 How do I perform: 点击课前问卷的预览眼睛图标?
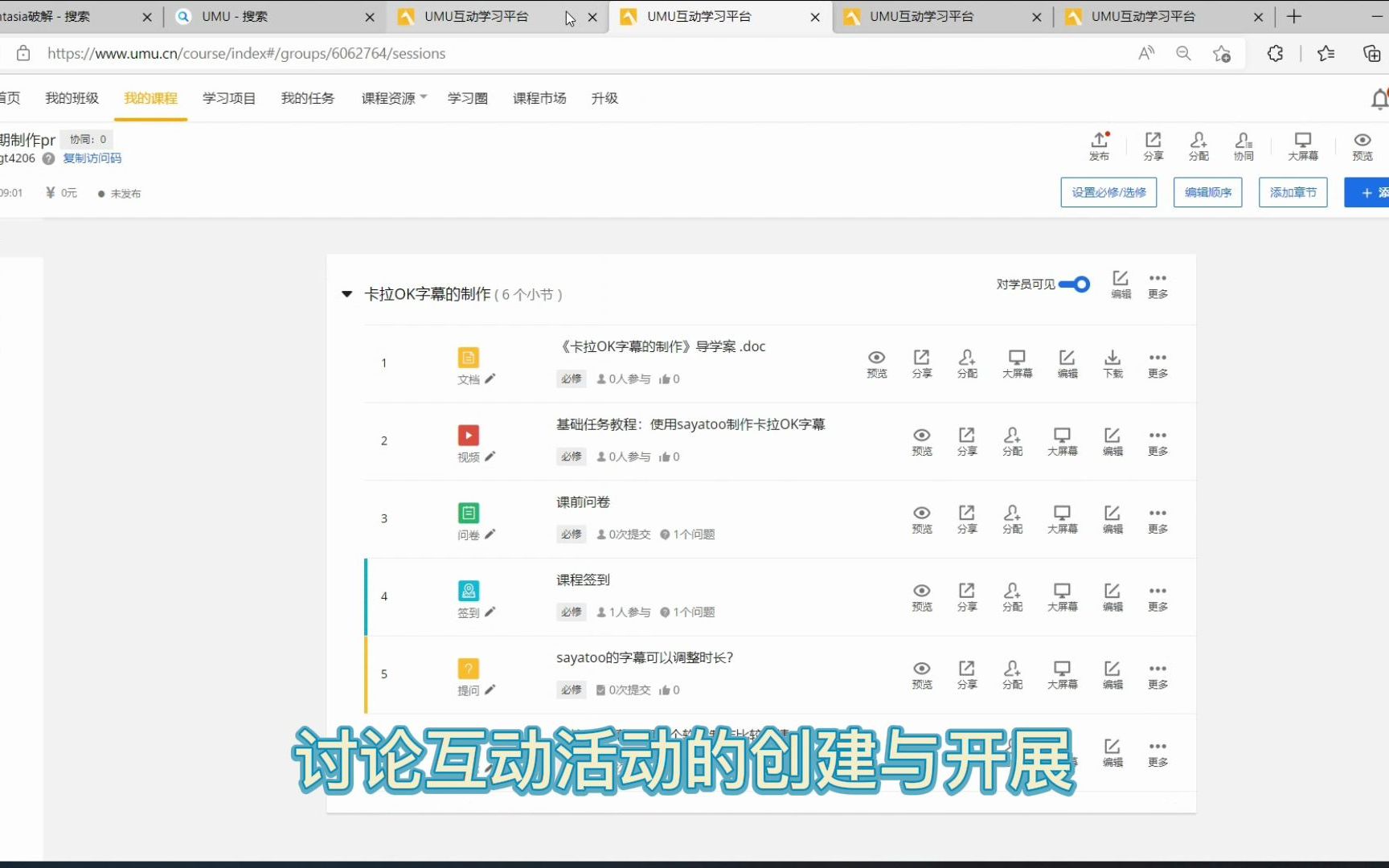click(x=921, y=518)
